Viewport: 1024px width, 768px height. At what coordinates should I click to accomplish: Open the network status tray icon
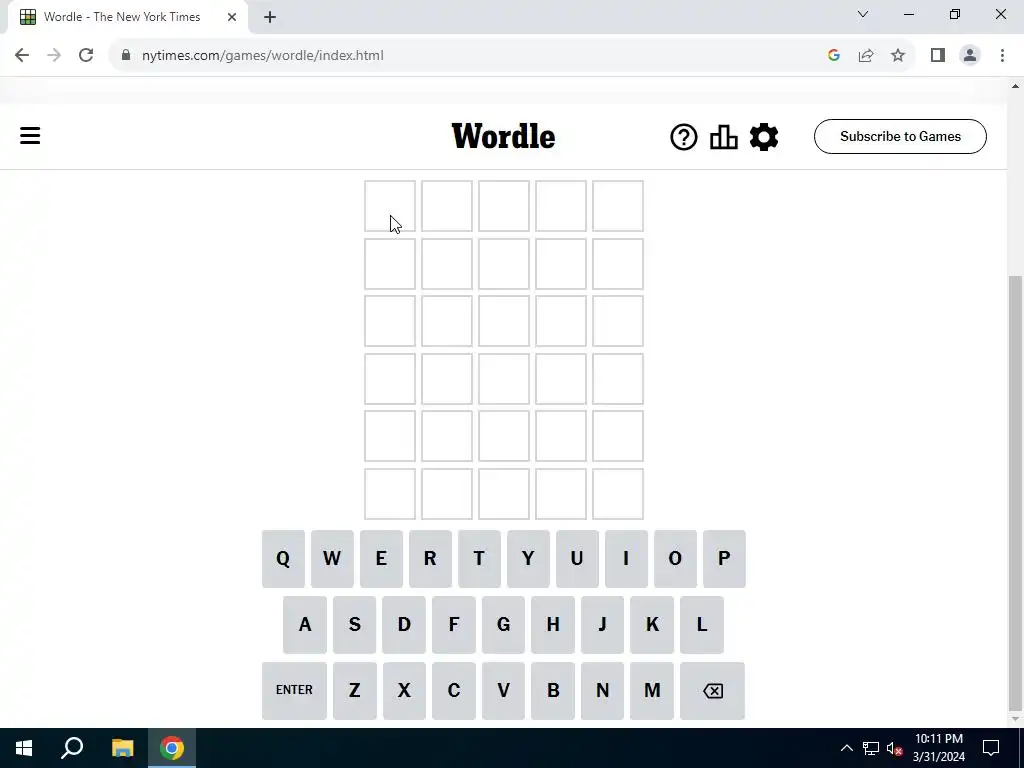coord(871,748)
